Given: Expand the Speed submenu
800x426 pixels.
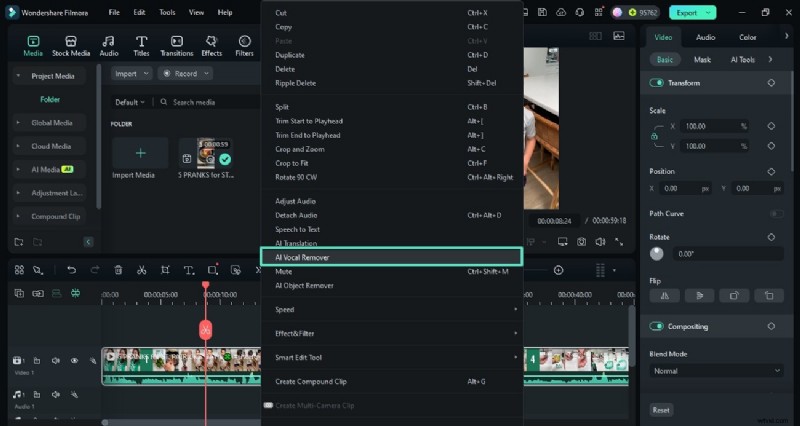Looking at the screenshot, I should 392,309.
